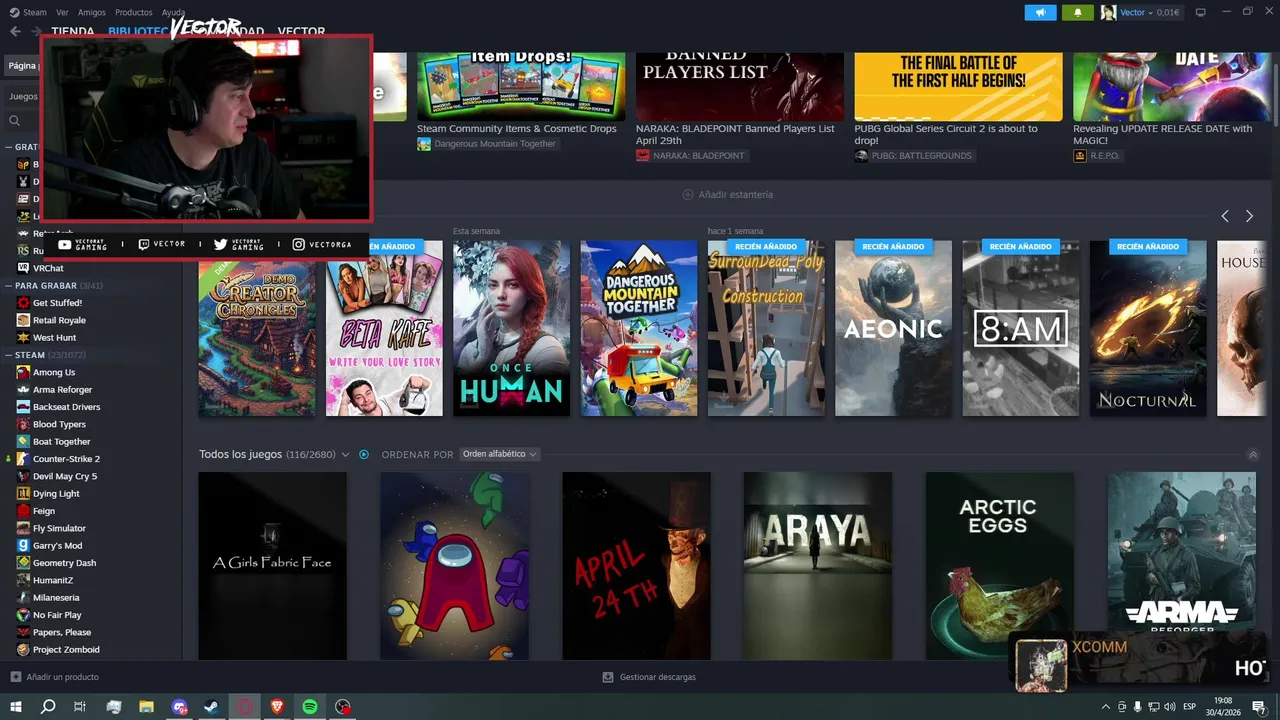The image size is (1280, 720).
Task: Open Brave browser from the taskbar
Action: [277, 706]
